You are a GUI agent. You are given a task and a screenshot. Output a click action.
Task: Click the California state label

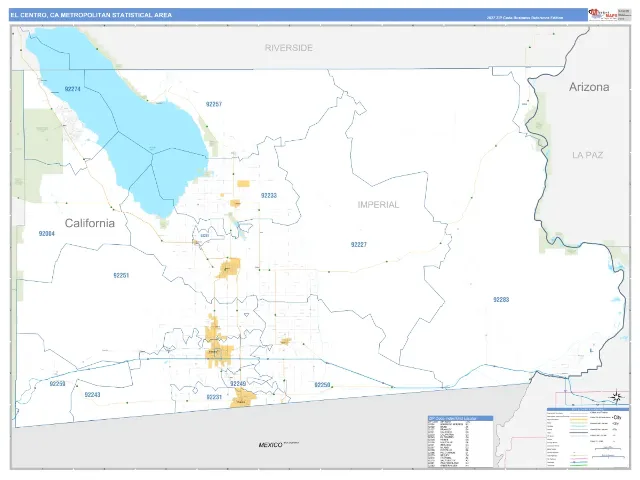coord(90,223)
